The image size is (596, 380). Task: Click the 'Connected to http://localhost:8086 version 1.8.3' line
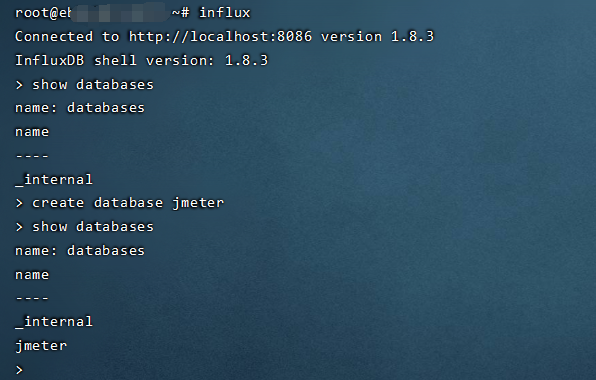(224, 36)
